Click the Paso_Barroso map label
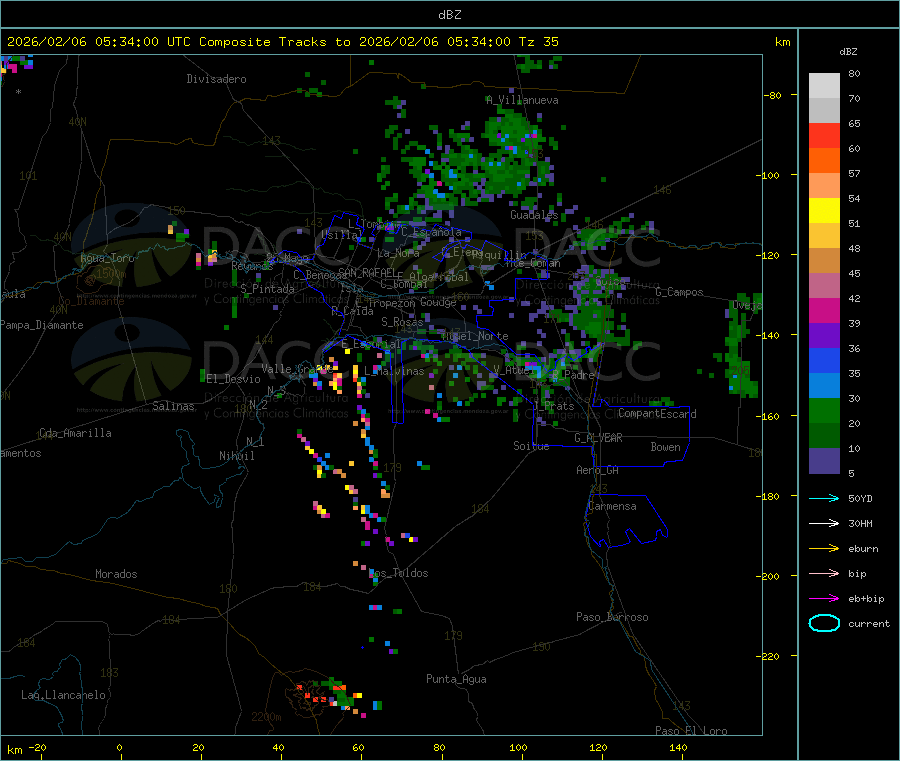Screen dimensions: 900x761 tap(612, 617)
